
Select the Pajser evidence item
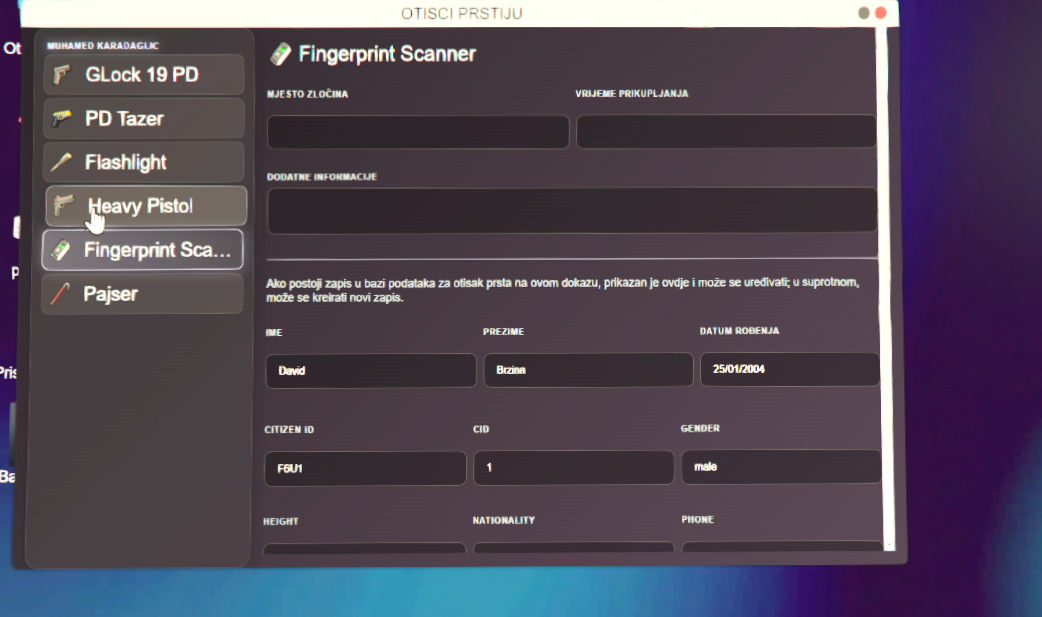[x=142, y=293]
